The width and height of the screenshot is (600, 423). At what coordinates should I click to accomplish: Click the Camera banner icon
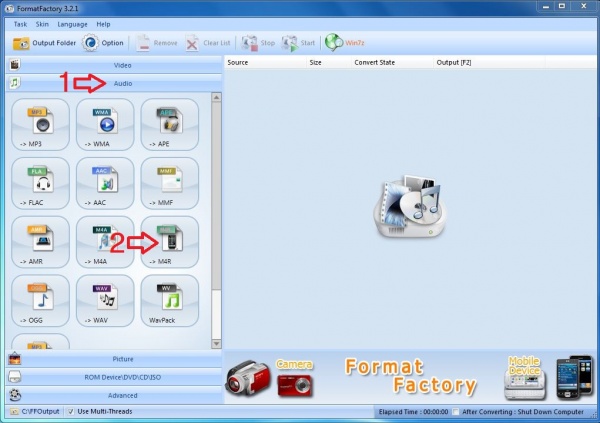[x=294, y=378]
